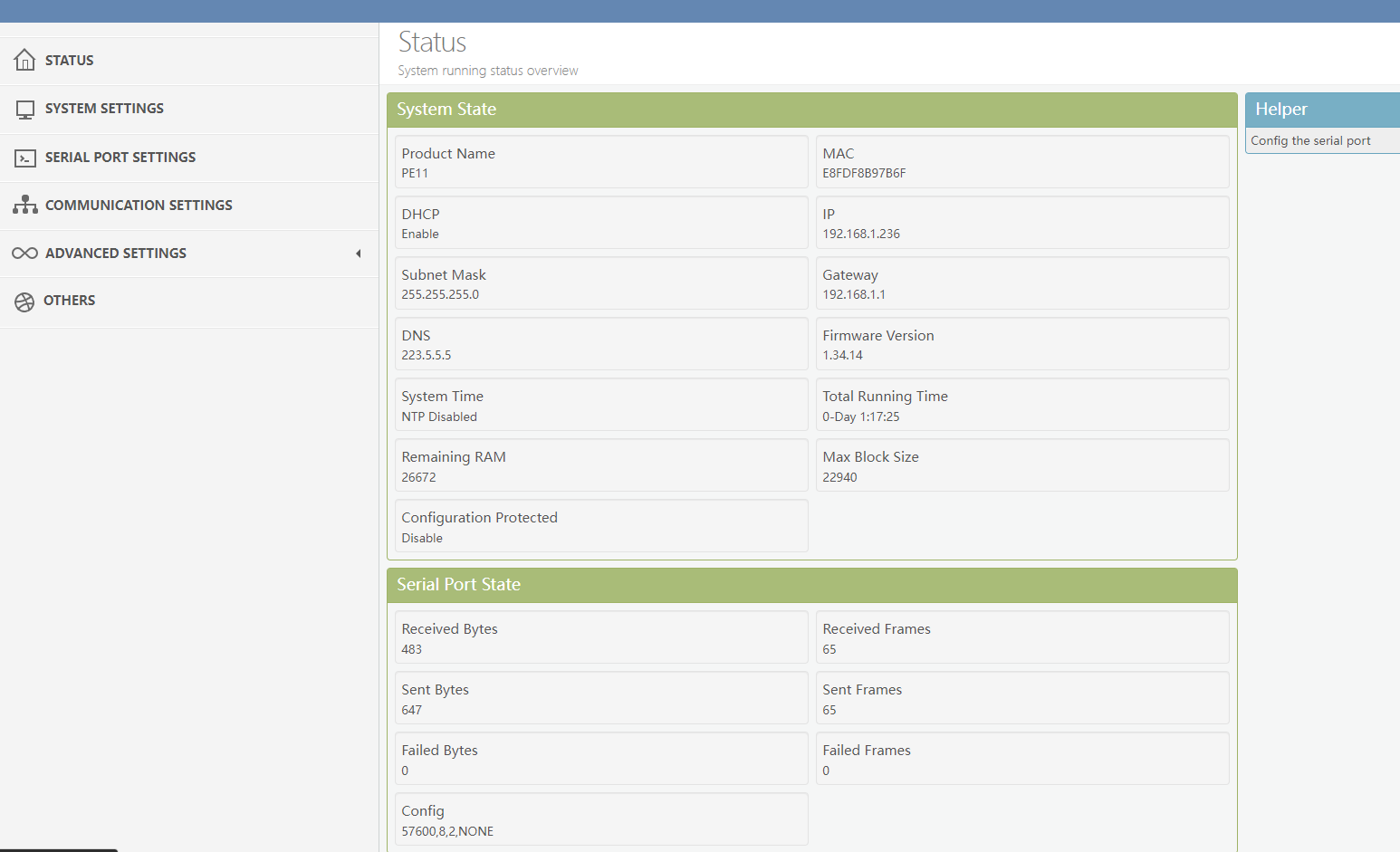Click the Configuration Protected box

pos(601,526)
